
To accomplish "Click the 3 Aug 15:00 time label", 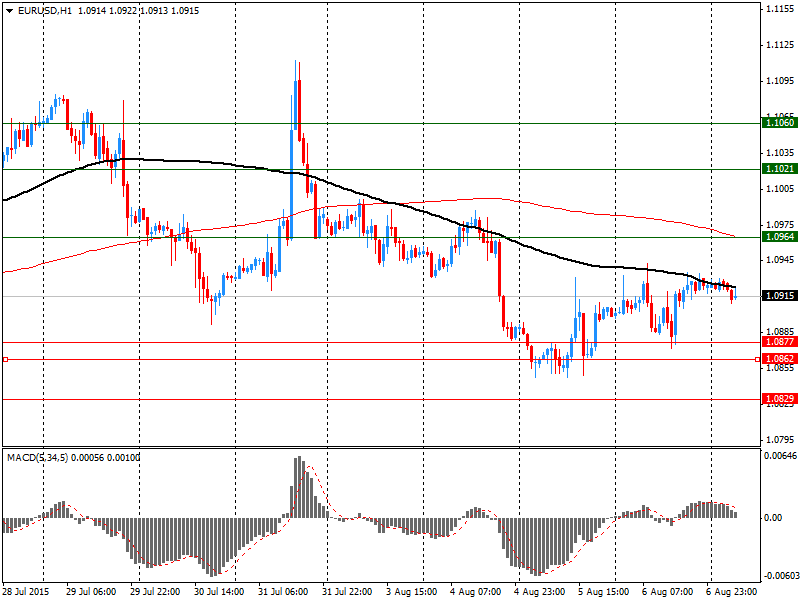I will (x=412, y=592).
